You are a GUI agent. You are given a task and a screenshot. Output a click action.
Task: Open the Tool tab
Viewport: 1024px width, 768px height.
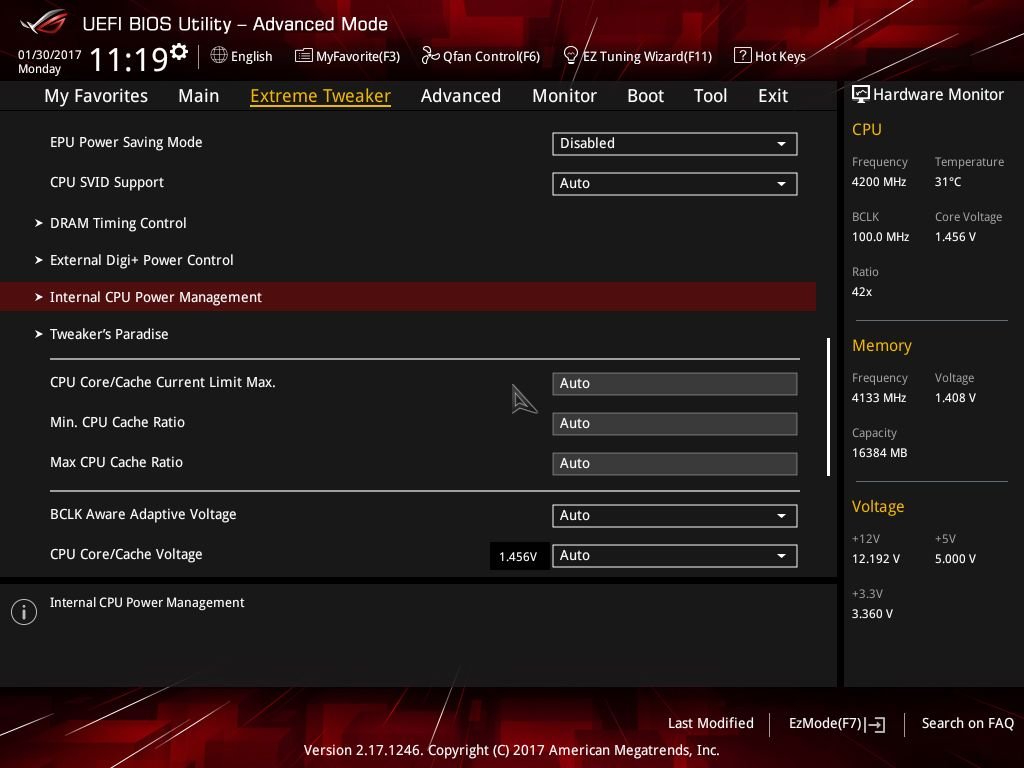coord(710,96)
